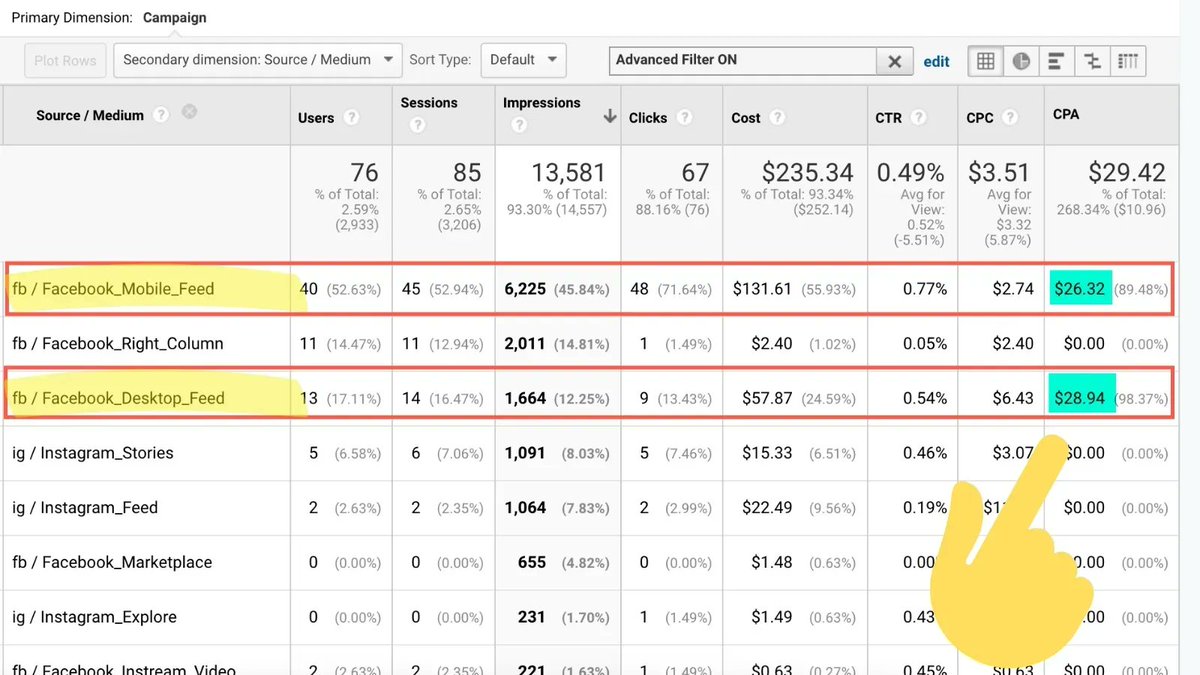Open Secondary dimension Source / Medium dropdown
The image size is (1200, 675).
(x=258, y=60)
